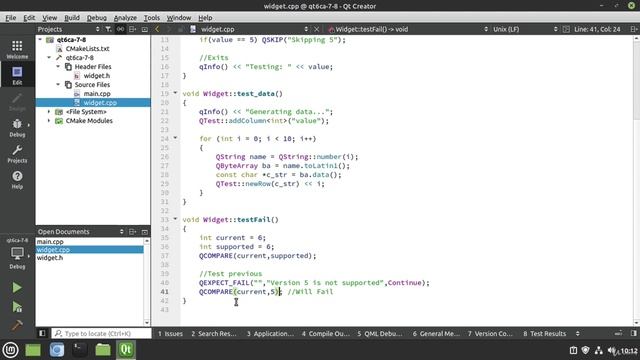Open the terminal from taskbar
Screen dimensions: 640x360
click(x=80, y=350)
